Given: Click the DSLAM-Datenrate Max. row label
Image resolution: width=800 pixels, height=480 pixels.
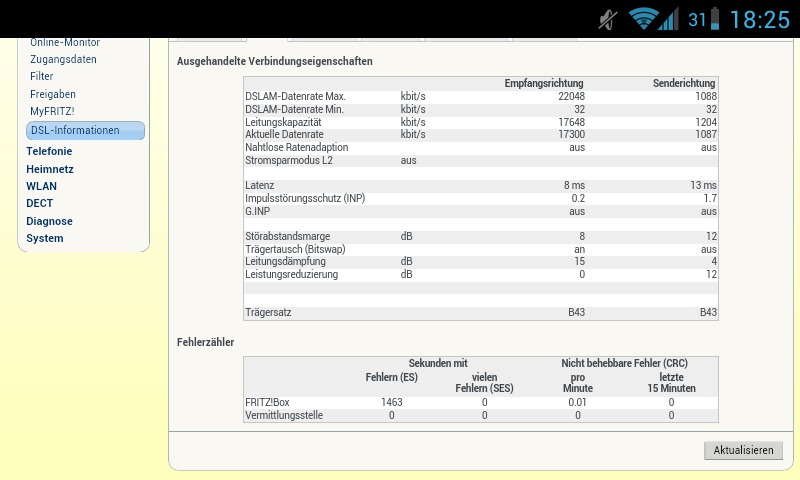Looking at the screenshot, I should (x=295, y=96).
